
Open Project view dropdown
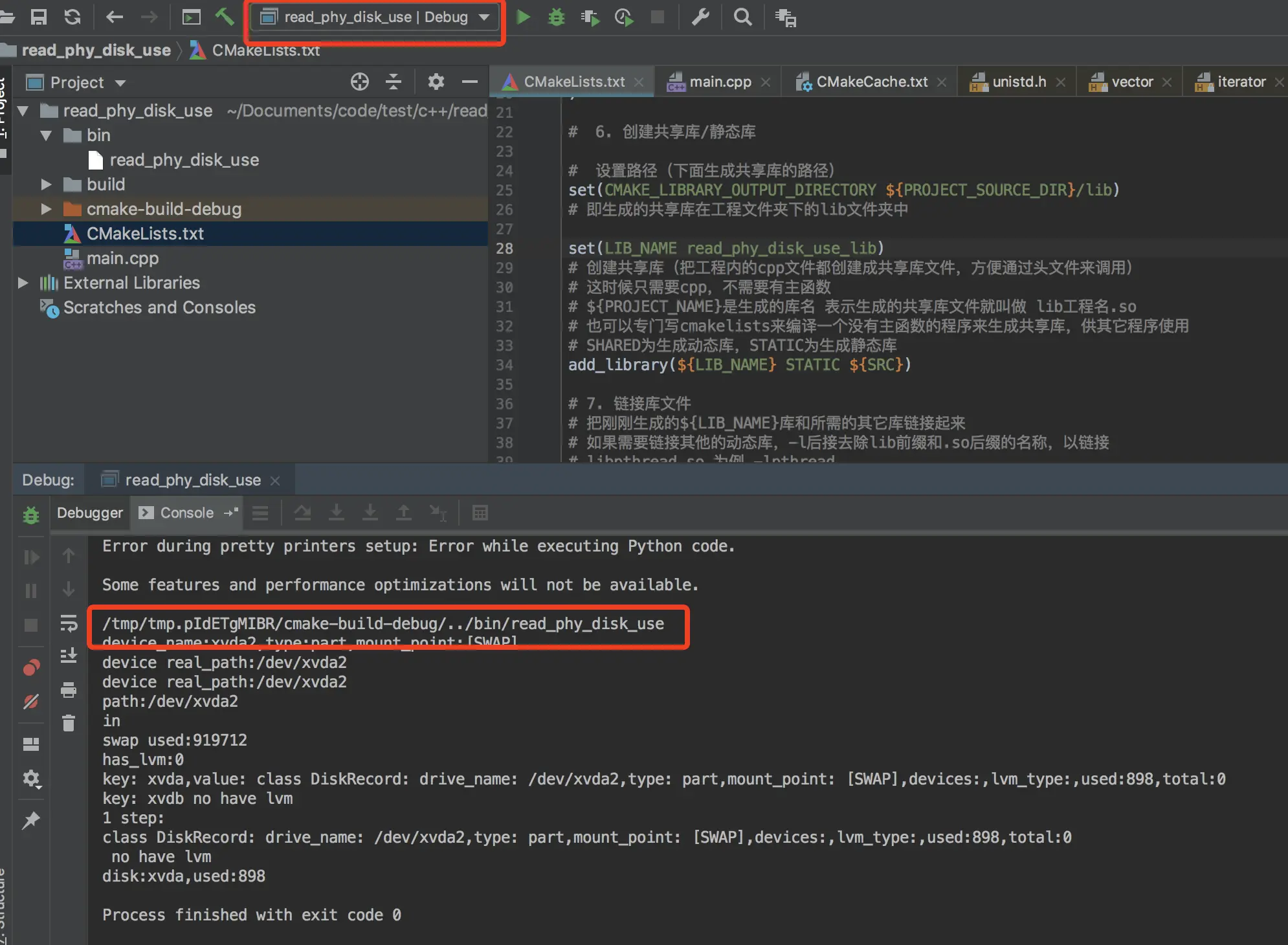point(120,83)
